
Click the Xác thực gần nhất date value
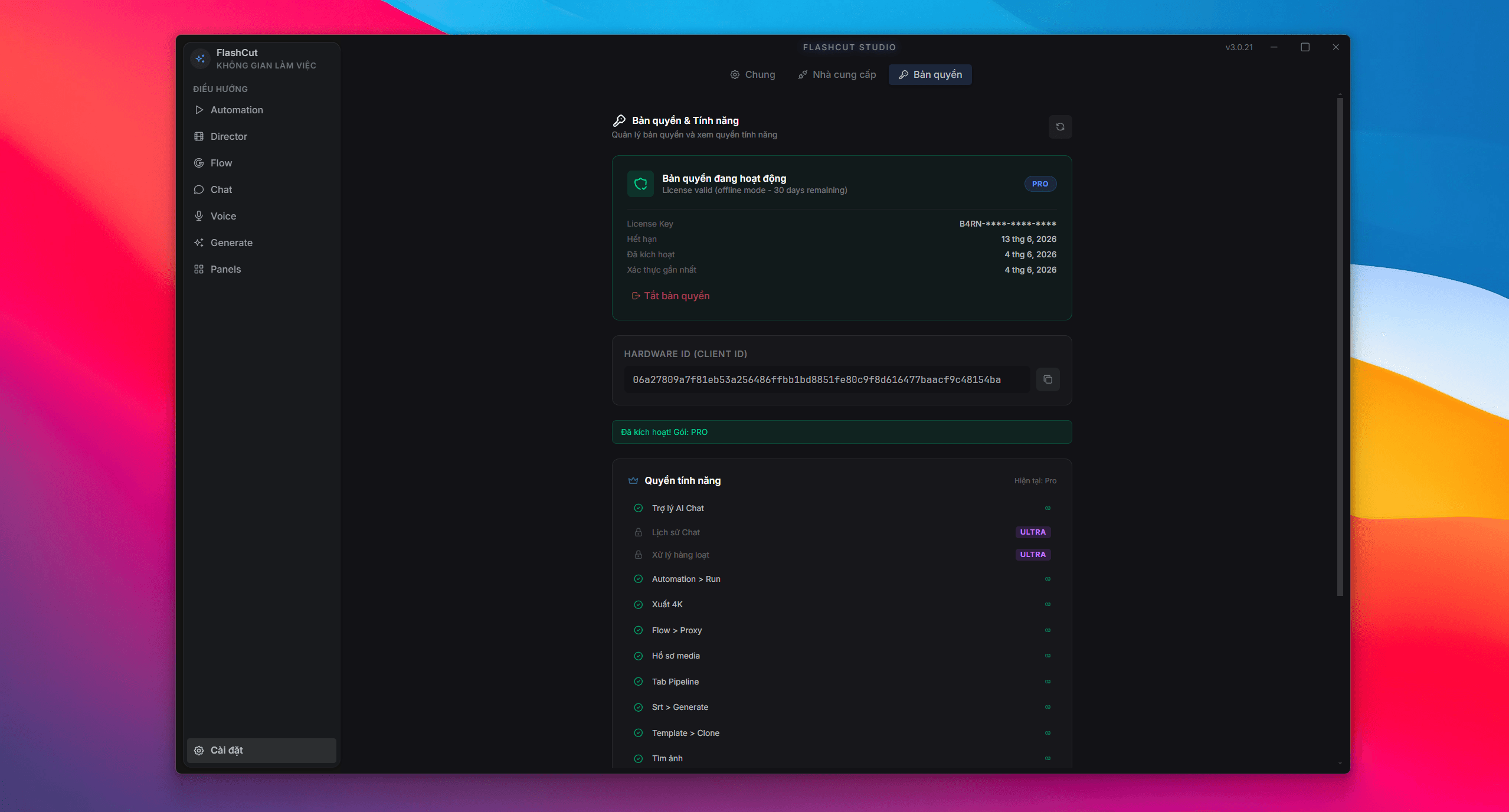point(1030,270)
